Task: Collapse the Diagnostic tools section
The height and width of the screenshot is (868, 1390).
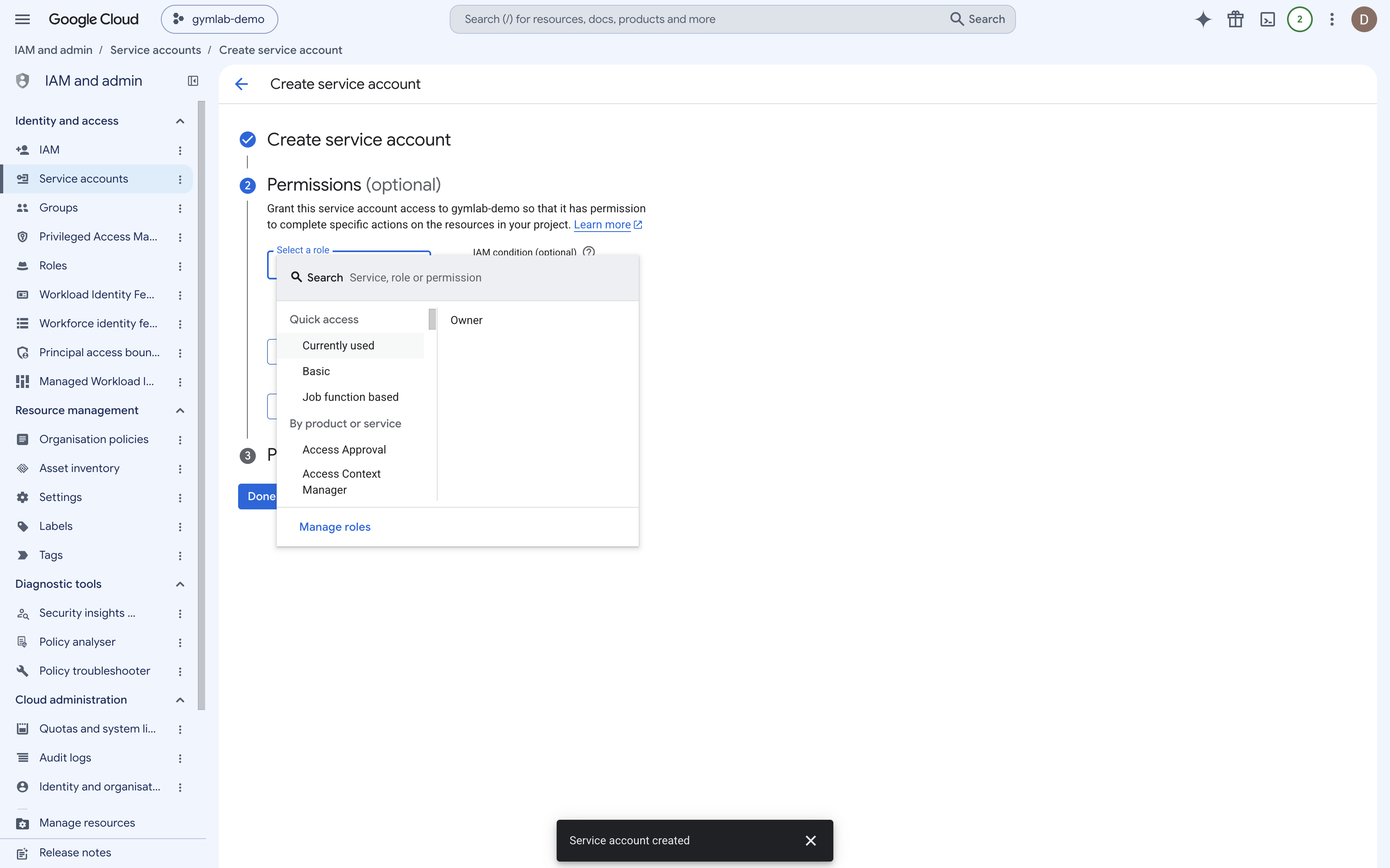Action: pyautogui.click(x=180, y=585)
